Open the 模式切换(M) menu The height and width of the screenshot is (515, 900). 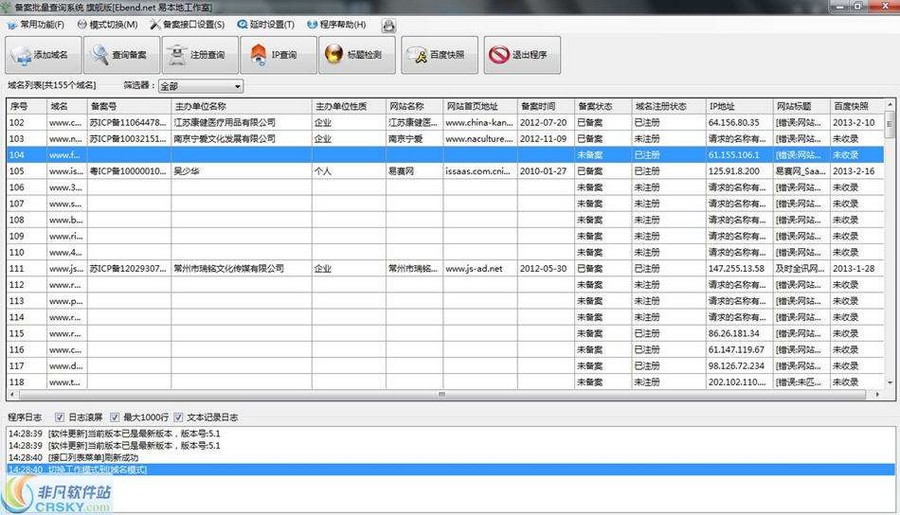107,24
